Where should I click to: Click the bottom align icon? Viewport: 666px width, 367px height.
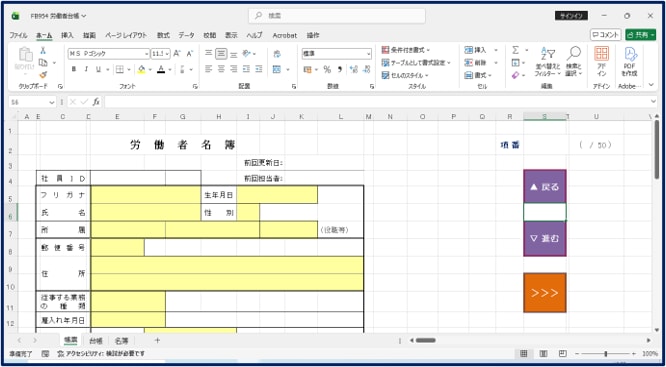click(234, 54)
